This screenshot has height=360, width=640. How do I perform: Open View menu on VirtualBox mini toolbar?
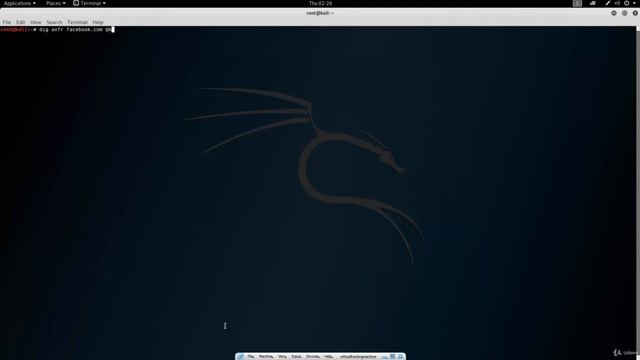click(282, 357)
